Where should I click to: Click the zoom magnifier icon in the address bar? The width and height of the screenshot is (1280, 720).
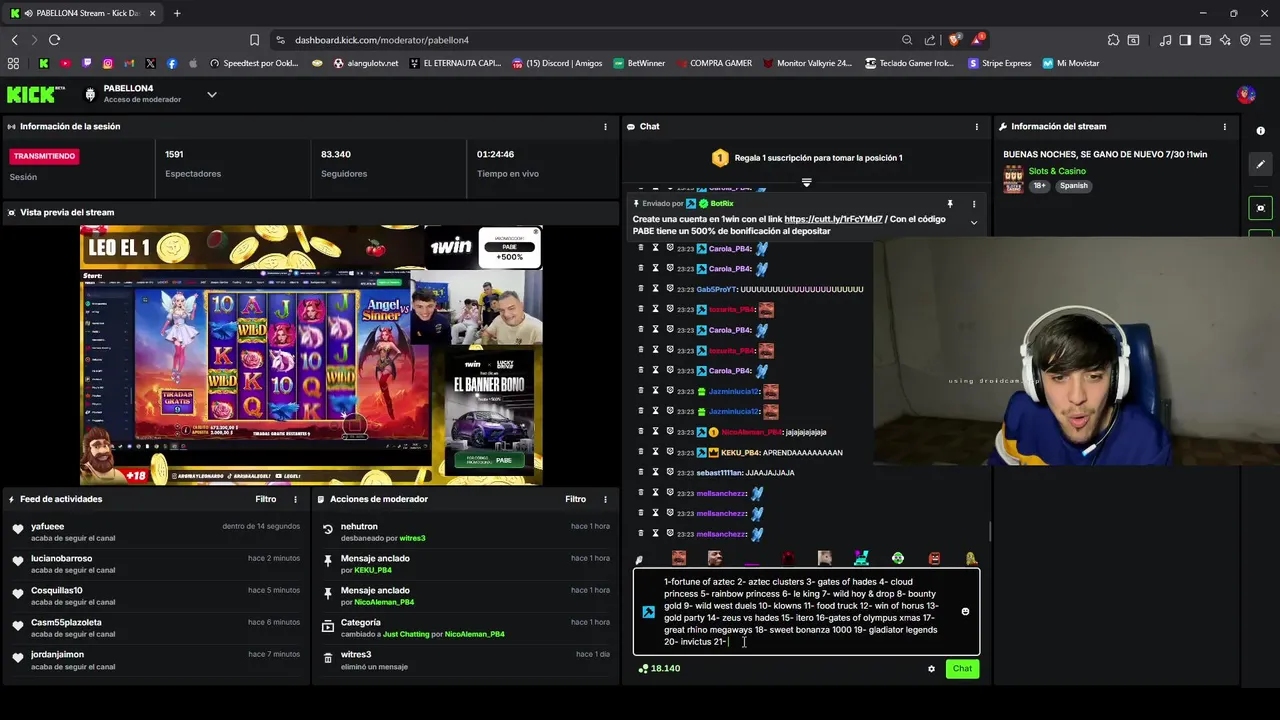click(907, 40)
